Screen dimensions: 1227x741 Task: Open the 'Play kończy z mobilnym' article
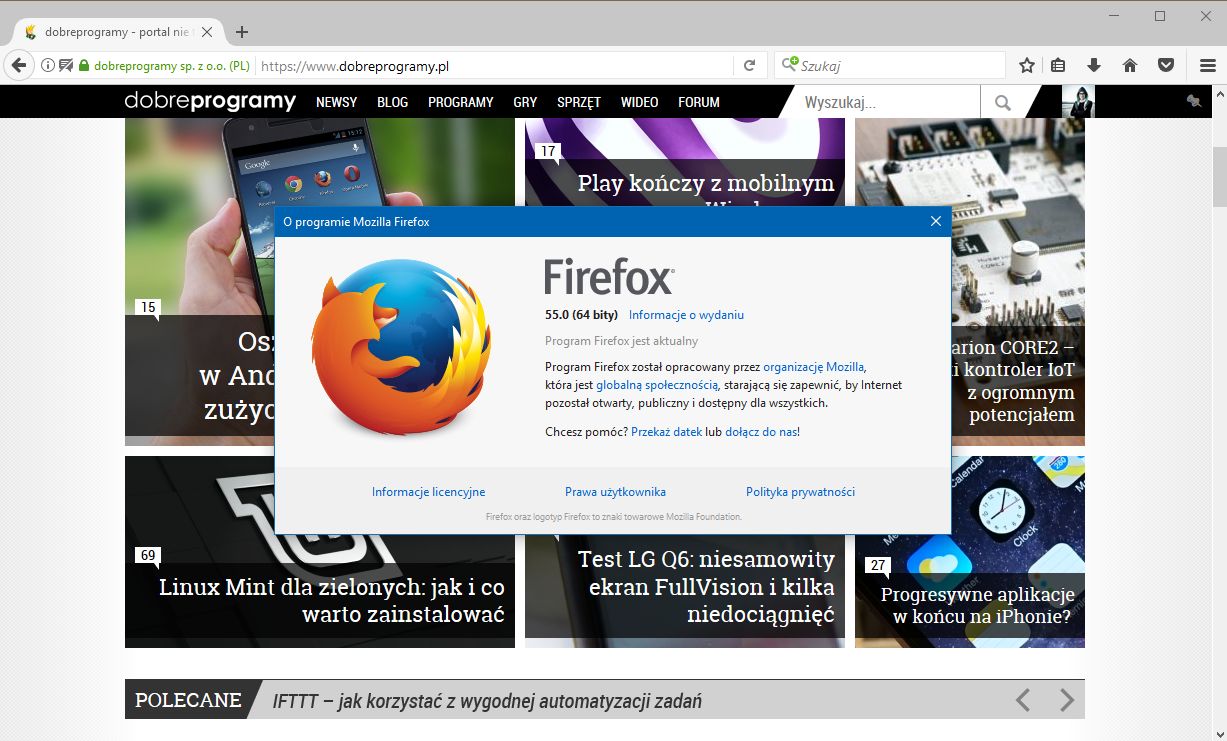pos(706,184)
